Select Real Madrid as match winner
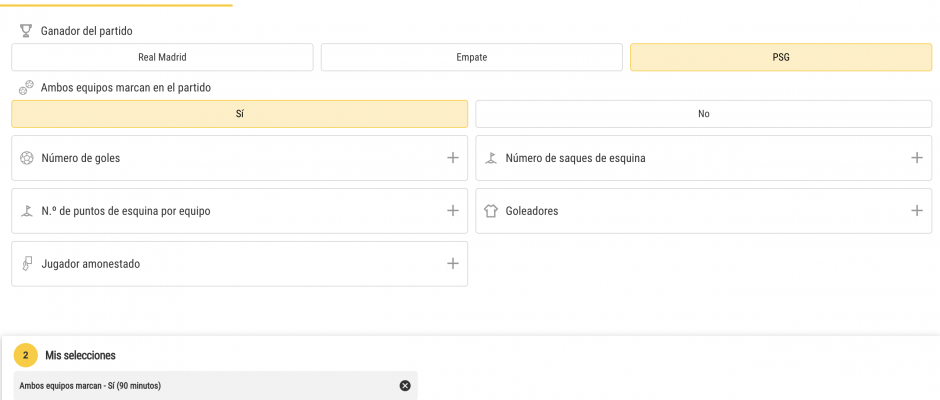 coord(162,57)
